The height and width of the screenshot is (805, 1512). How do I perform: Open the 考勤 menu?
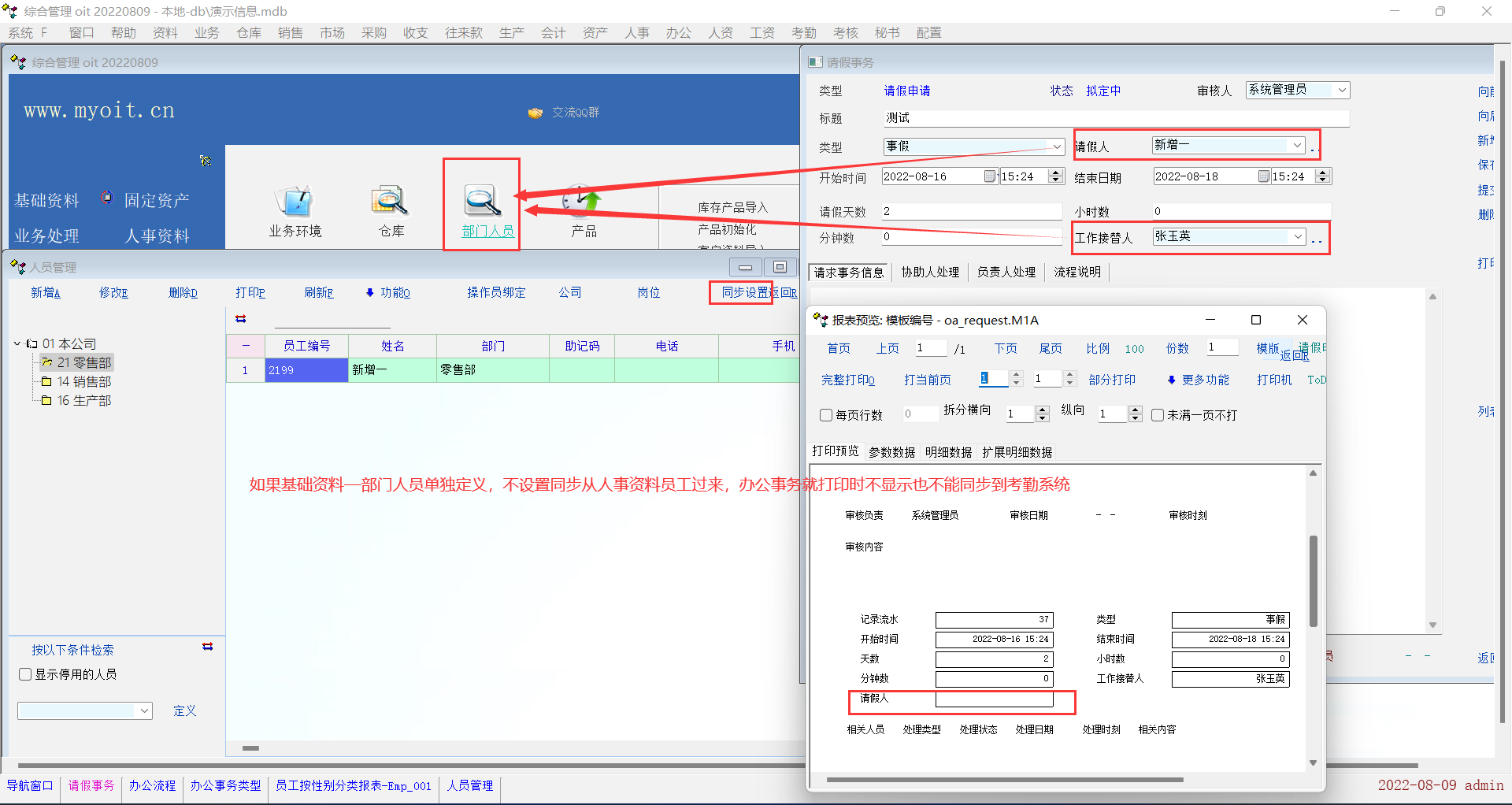coord(803,32)
